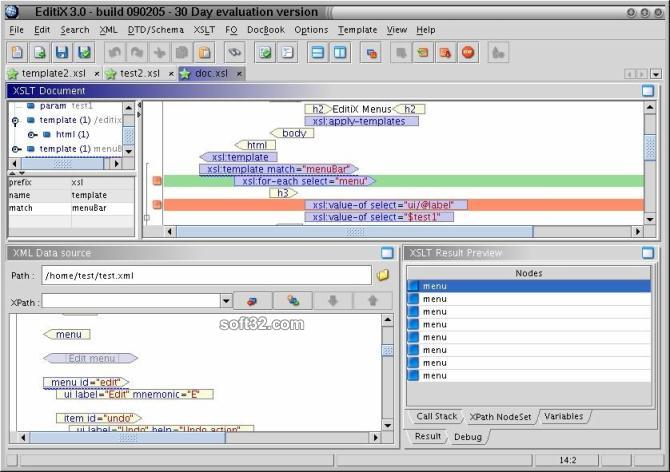Screen dimensions: 670x472
Task: Redo the last undone edit
Action: (137, 53)
